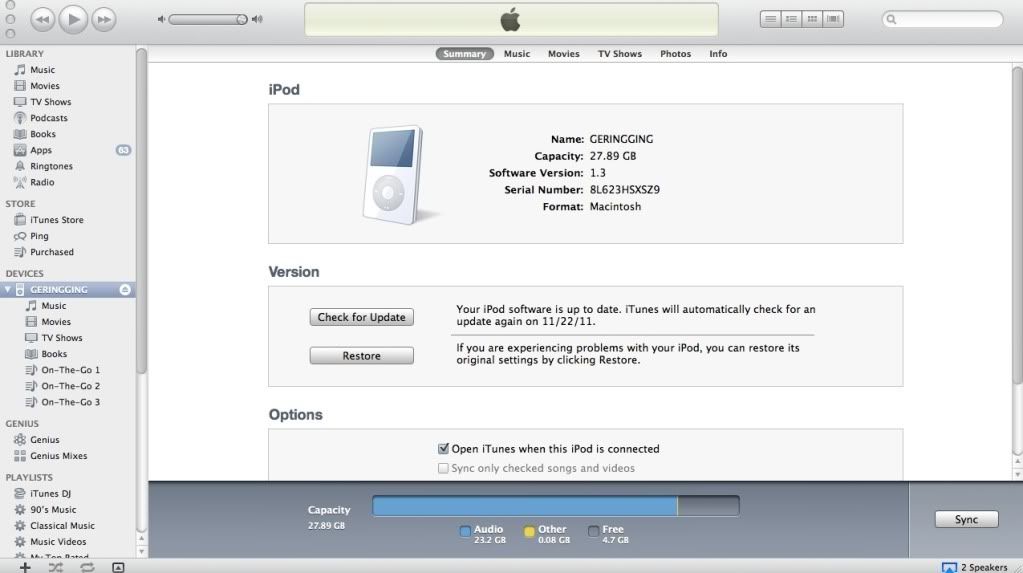Viewport: 1023px width, 573px height.
Task: Add a new playlist with plus button
Action: tap(25, 567)
